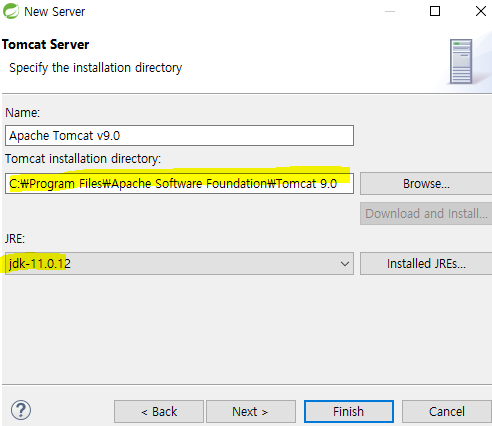Go to the previous page with < Back
Screen dimensions: 492x426
click(159, 411)
